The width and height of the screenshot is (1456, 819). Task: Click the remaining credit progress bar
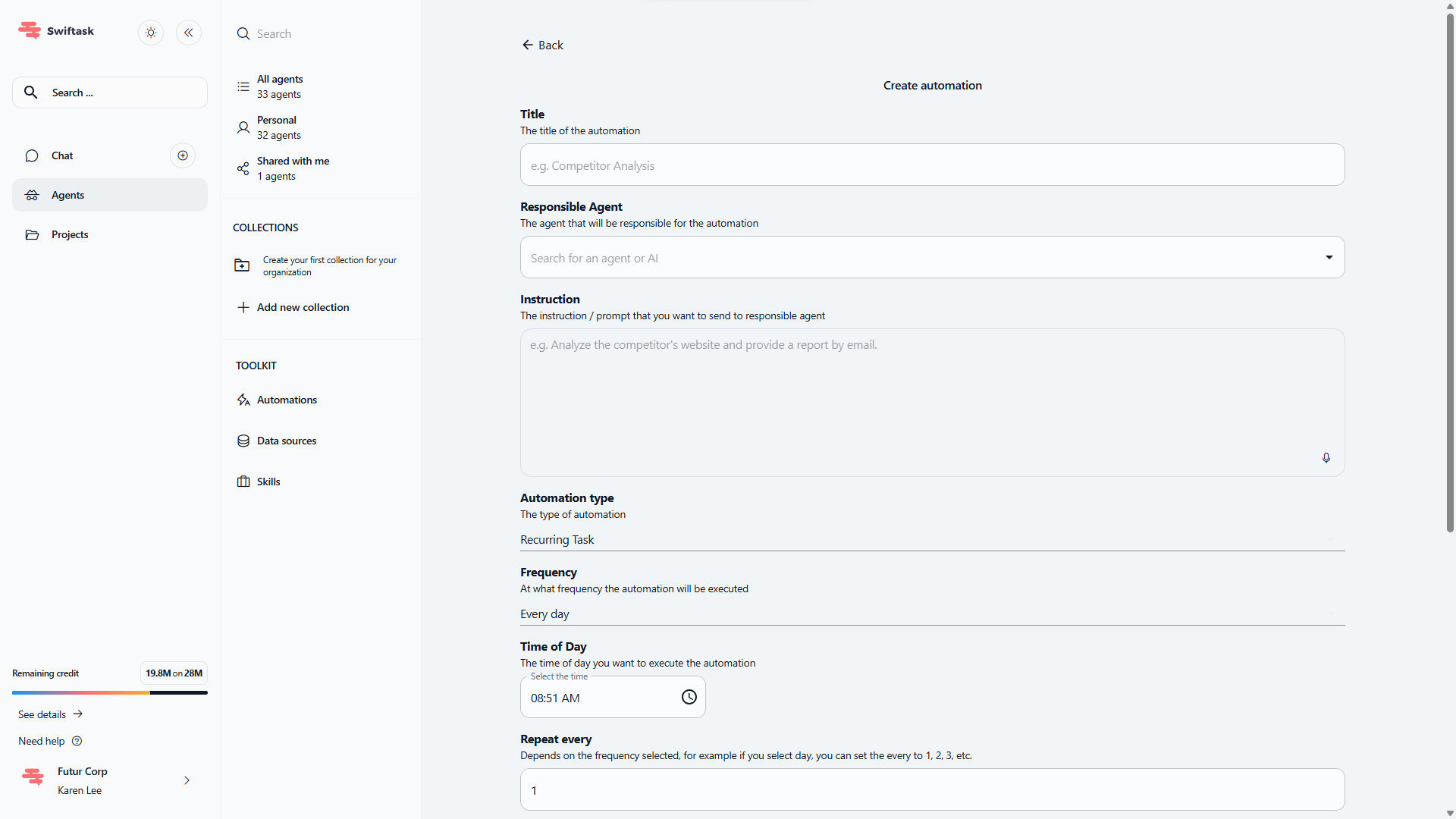[109, 692]
